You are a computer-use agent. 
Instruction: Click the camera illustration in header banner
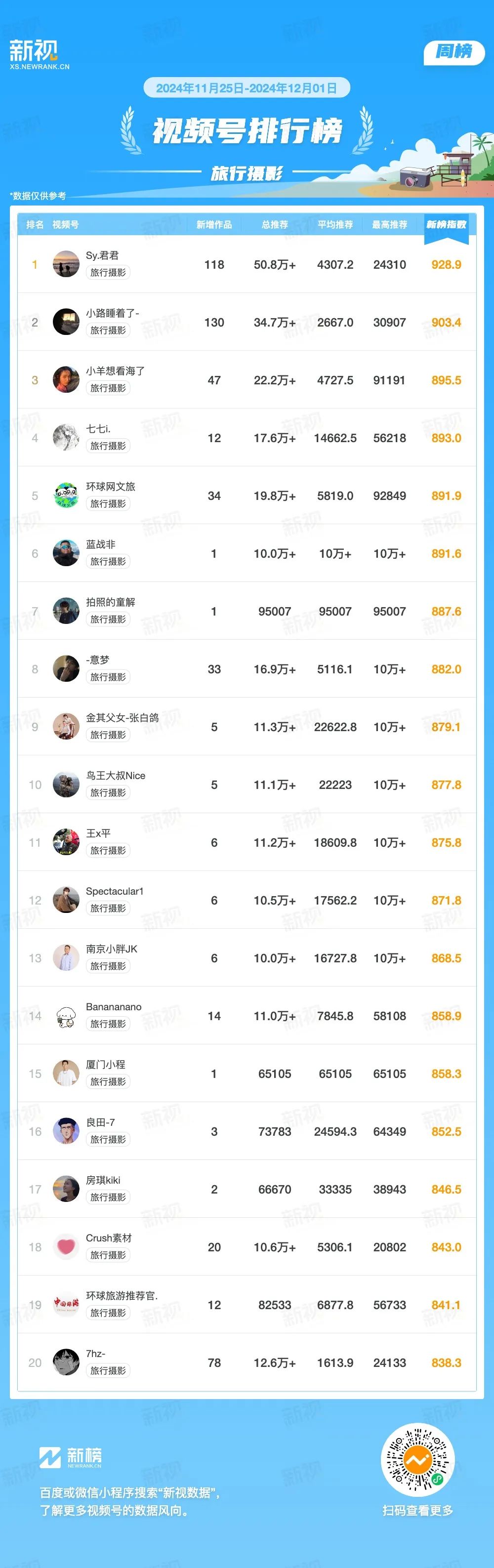(415, 177)
